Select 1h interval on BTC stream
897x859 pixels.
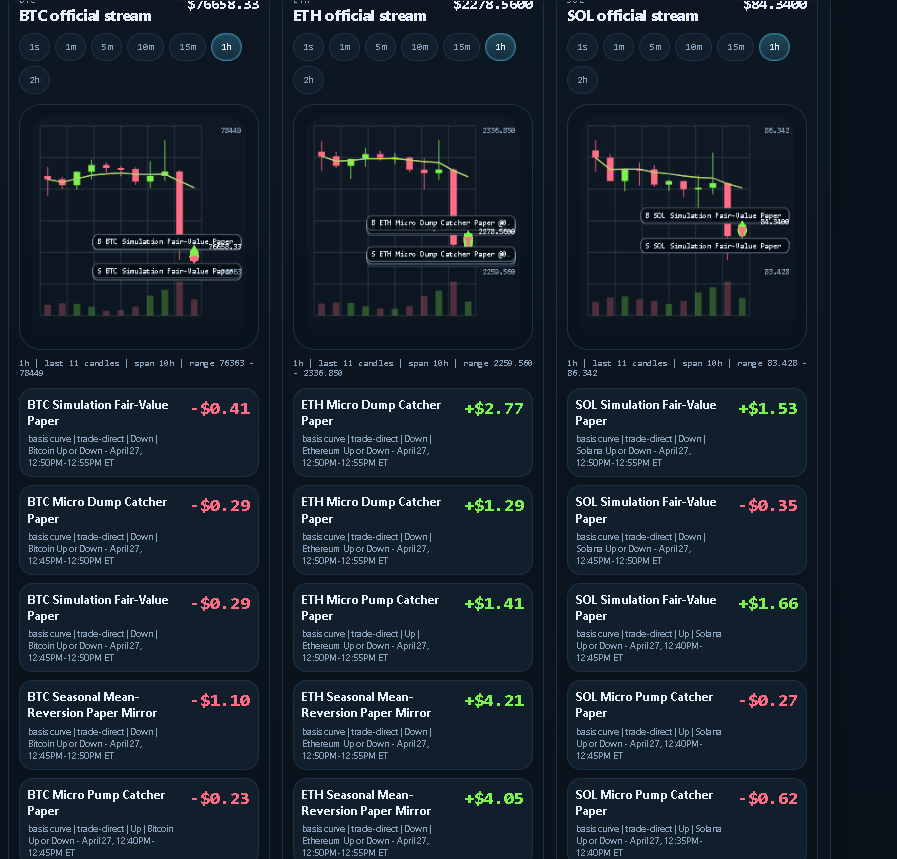point(227,47)
